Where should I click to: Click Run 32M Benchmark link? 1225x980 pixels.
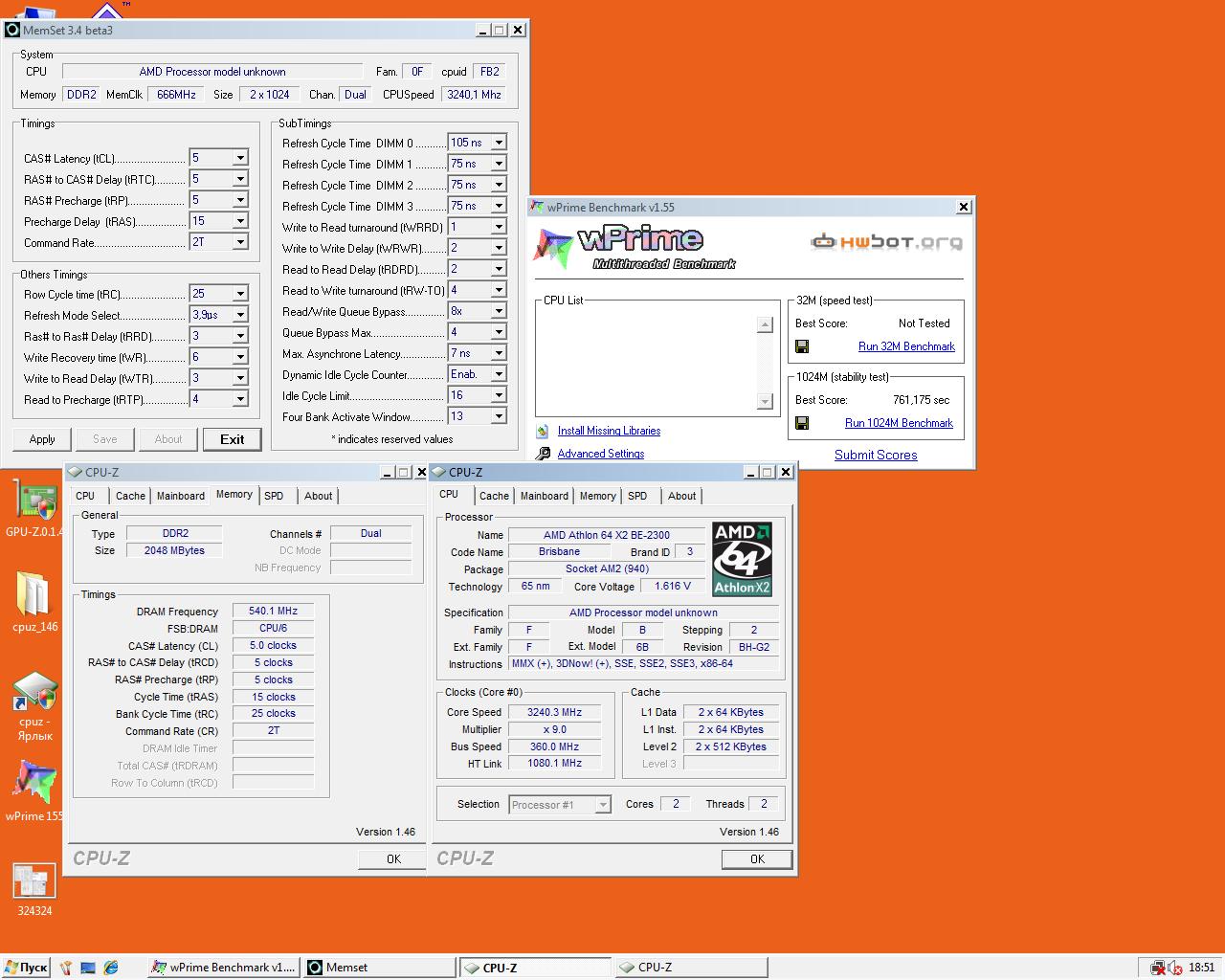906,346
